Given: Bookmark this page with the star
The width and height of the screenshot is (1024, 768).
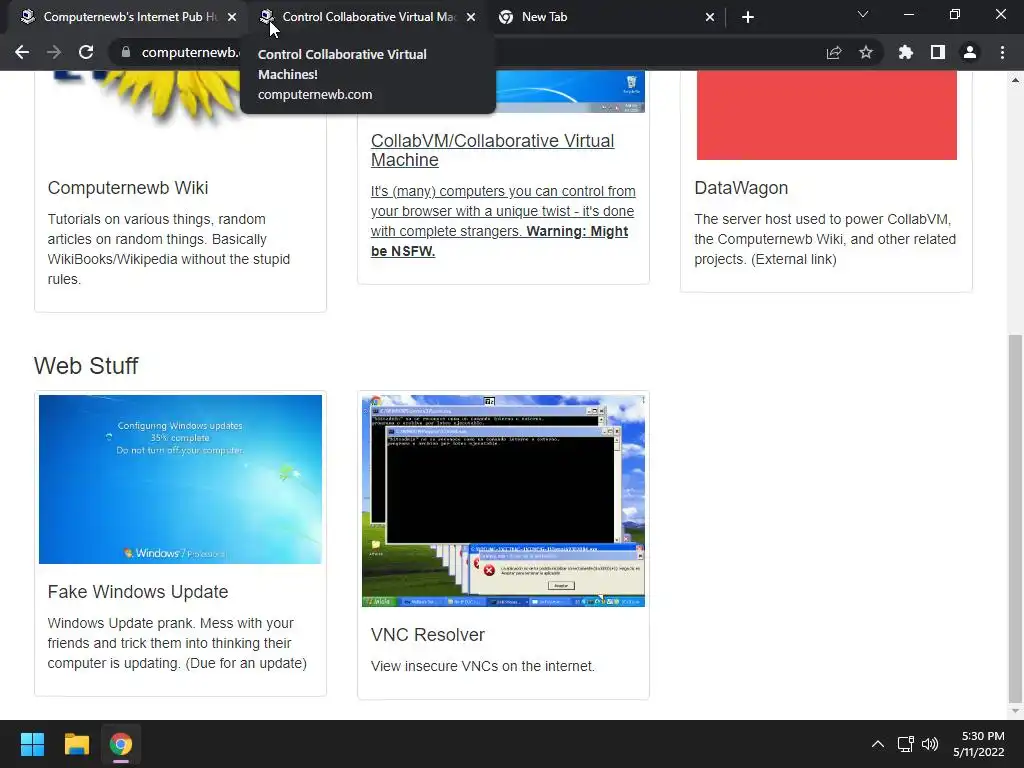Looking at the screenshot, I should [x=866, y=52].
